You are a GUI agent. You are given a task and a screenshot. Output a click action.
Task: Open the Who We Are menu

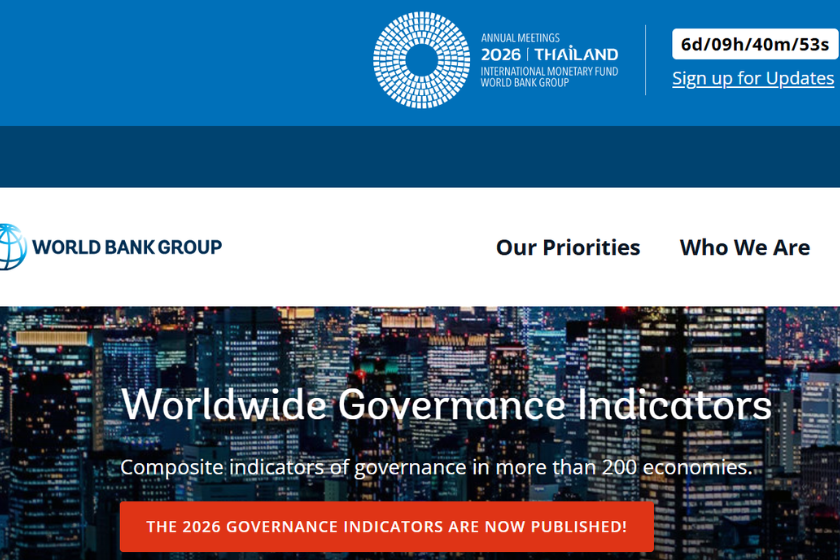pyautogui.click(x=745, y=248)
